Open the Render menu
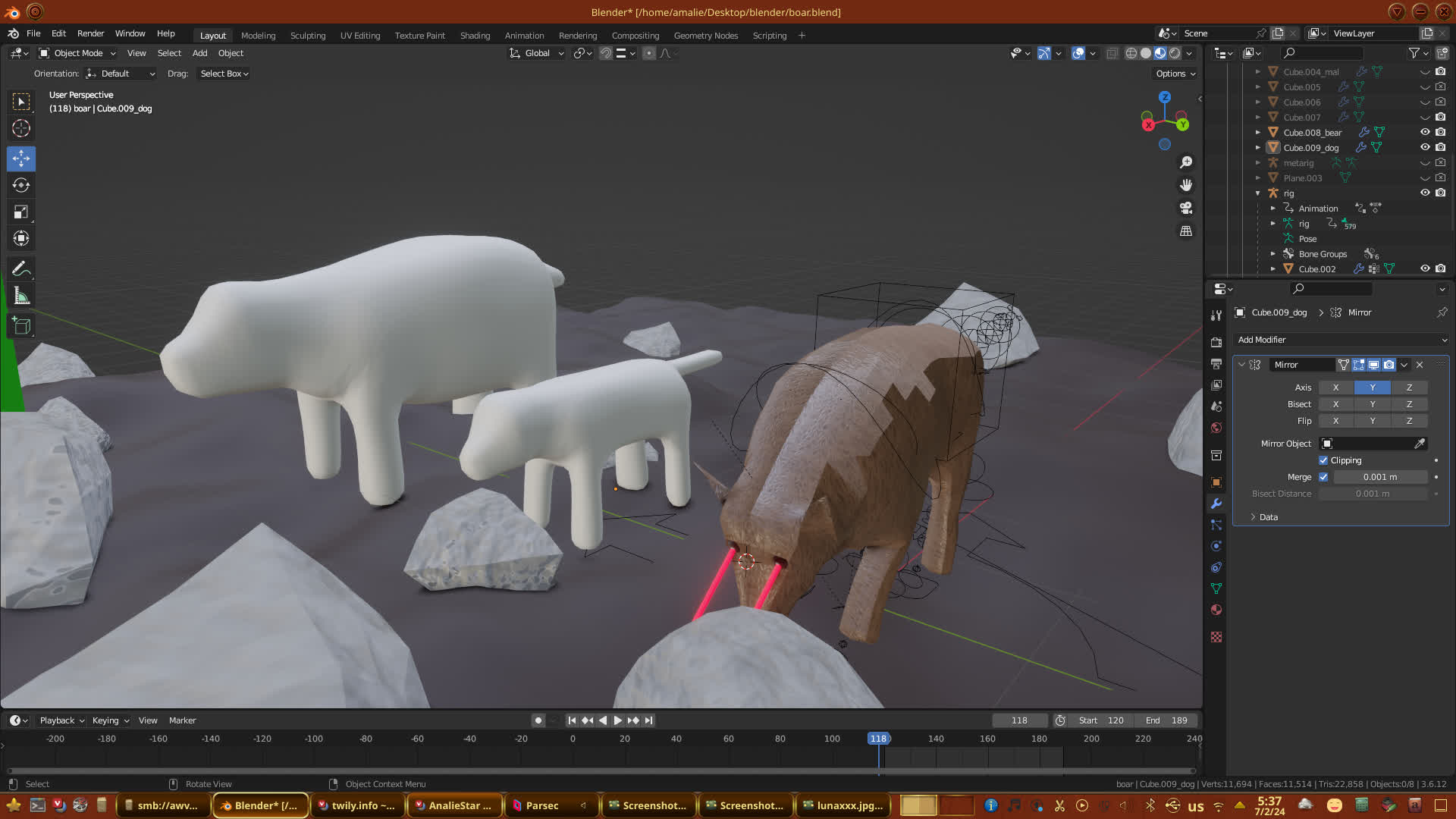This screenshot has width=1456, height=819. pos(90,33)
